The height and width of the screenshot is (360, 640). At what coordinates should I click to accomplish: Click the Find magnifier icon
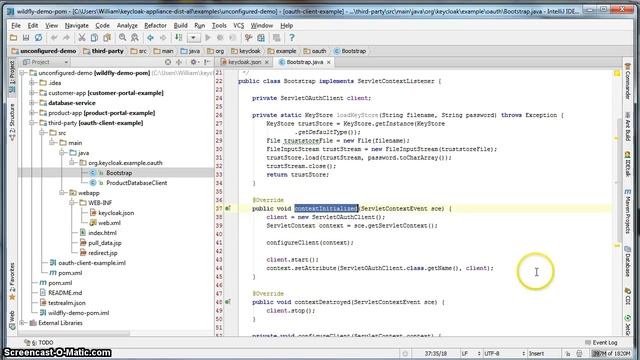coord(122,38)
